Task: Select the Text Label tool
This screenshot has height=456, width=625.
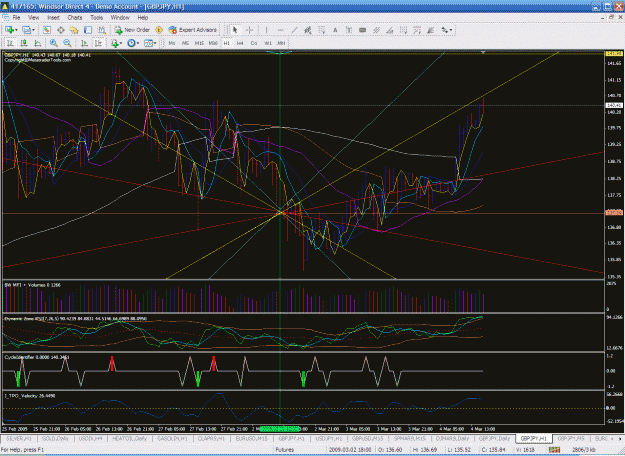Action: point(349,30)
